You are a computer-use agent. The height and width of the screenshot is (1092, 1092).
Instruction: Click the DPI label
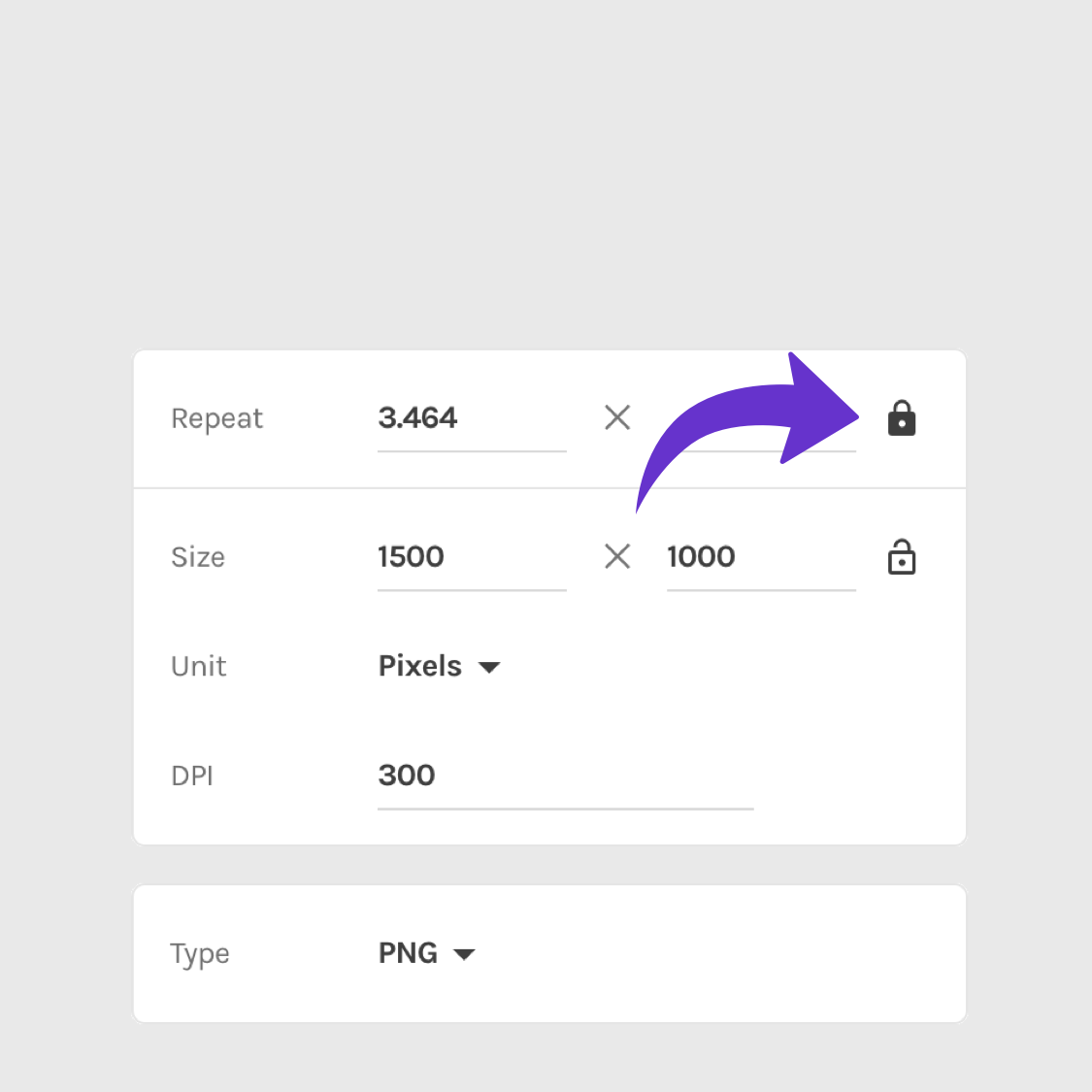[191, 776]
